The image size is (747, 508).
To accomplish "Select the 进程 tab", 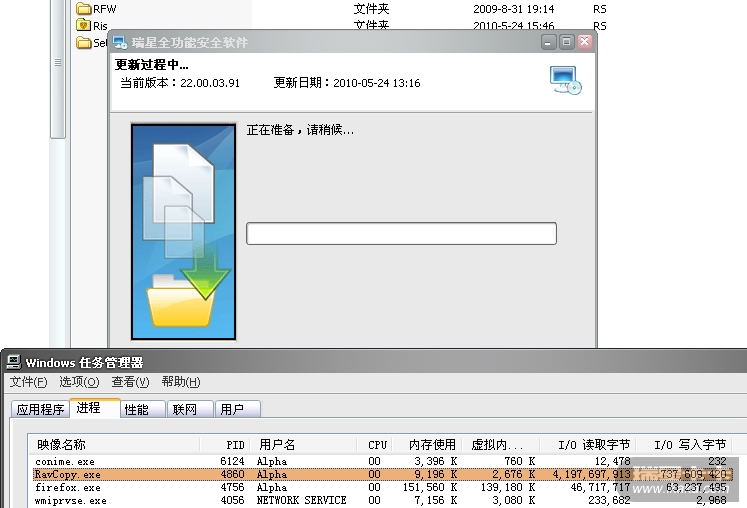I will (95, 408).
